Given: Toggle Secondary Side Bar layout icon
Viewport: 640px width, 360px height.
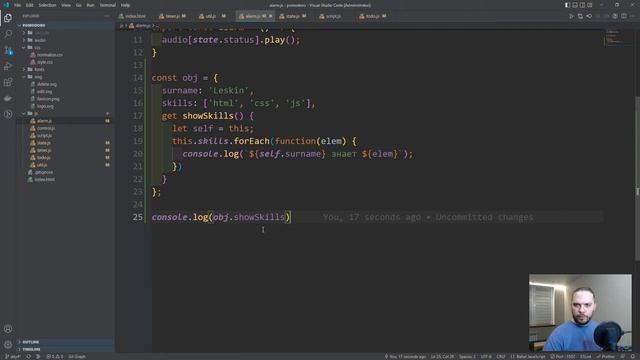Looking at the screenshot, I should tap(582, 5).
